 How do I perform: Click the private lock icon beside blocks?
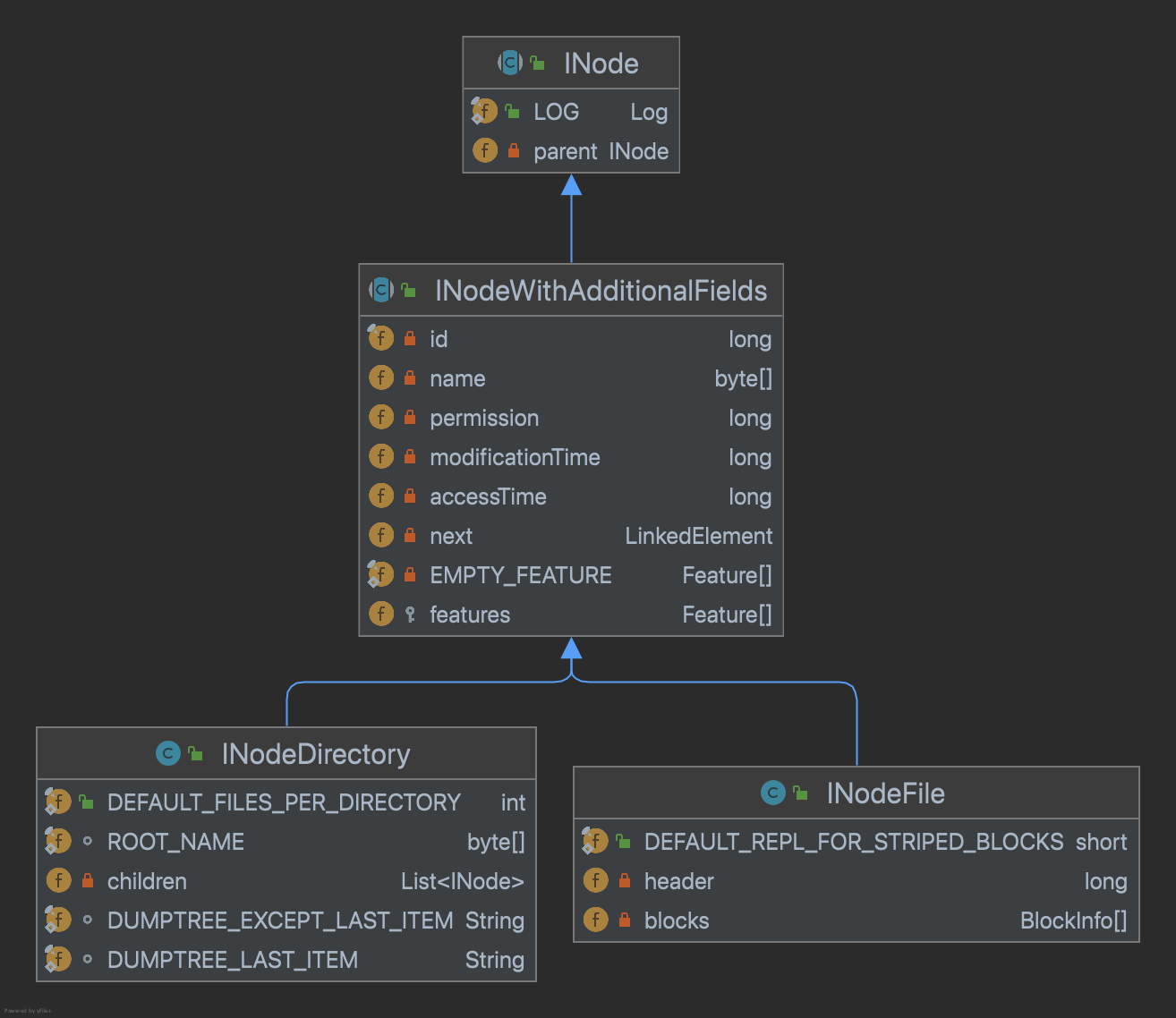(625, 920)
